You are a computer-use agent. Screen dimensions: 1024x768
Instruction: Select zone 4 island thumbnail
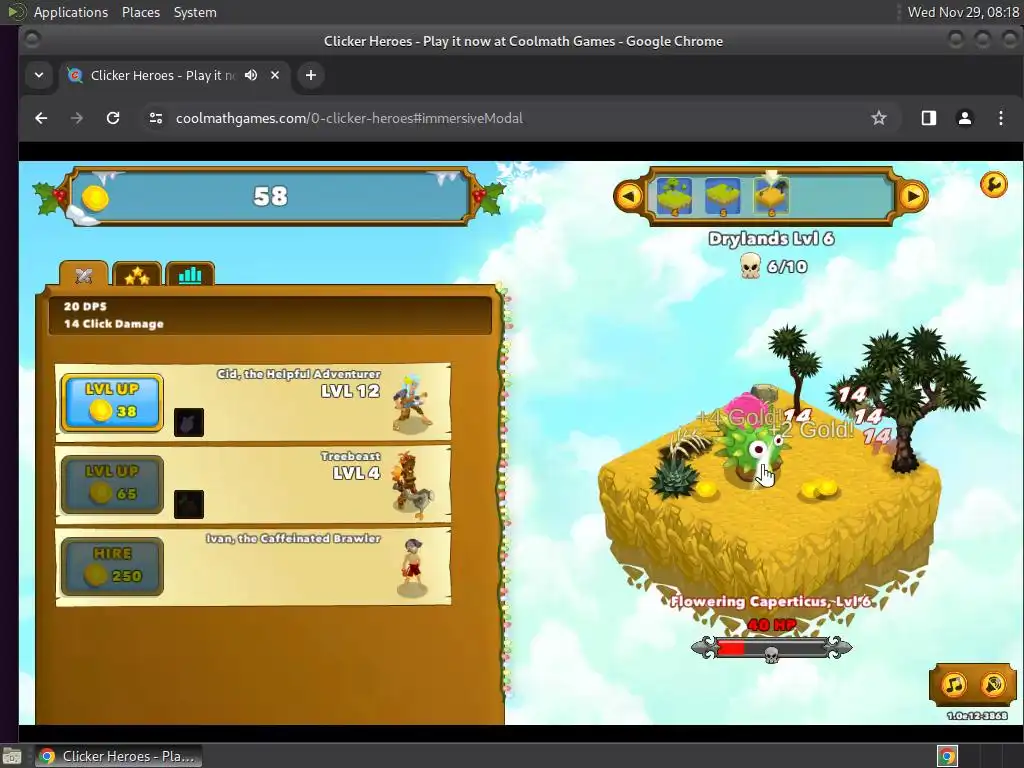pos(674,196)
